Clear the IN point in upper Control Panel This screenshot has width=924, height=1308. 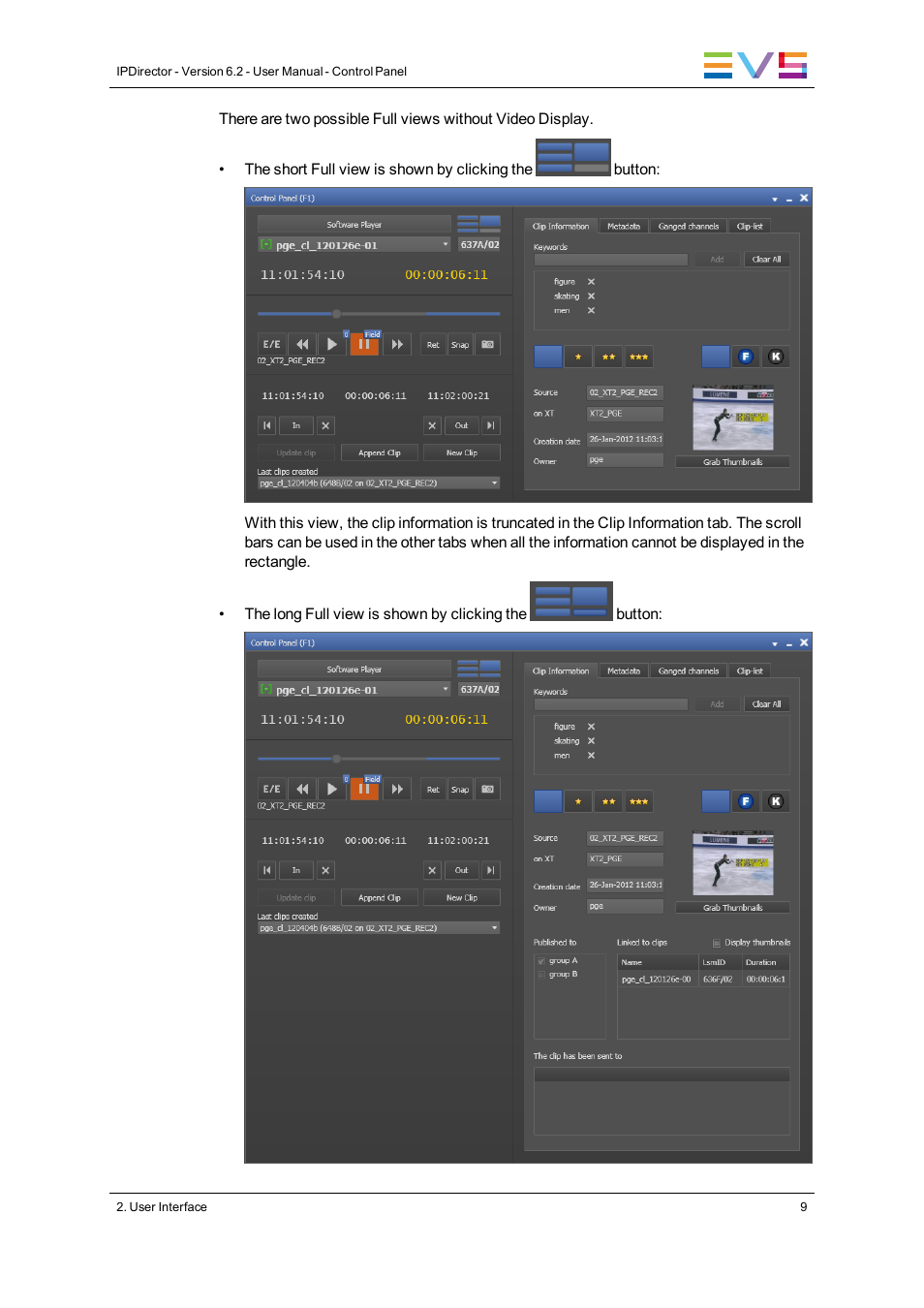[x=325, y=425]
